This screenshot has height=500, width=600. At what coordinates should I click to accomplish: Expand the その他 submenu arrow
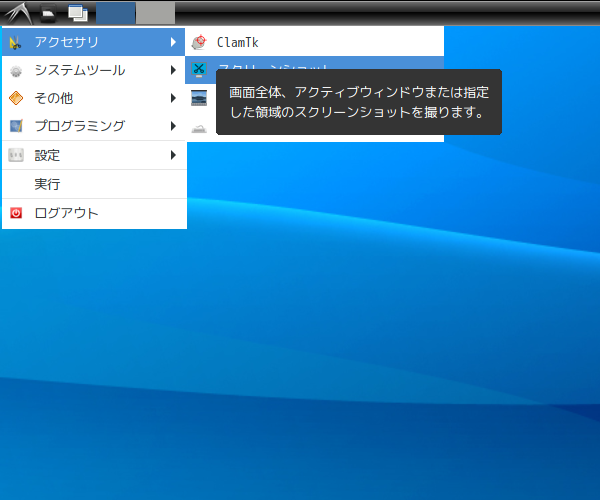tap(173, 98)
